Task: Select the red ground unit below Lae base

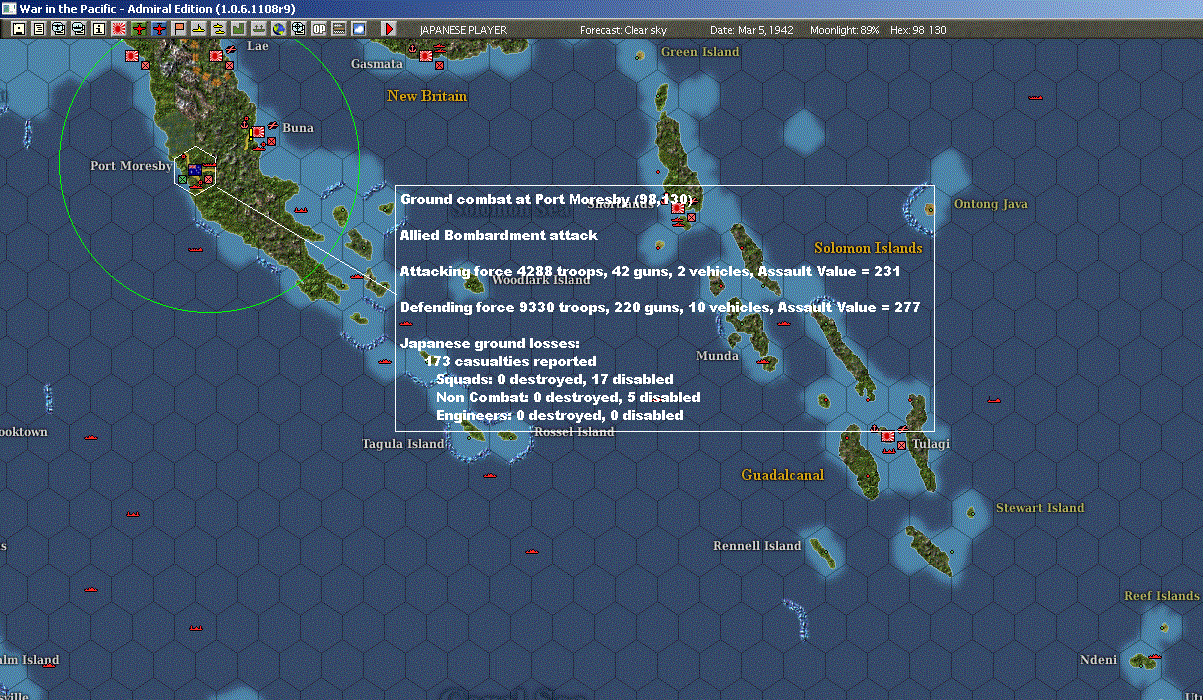Action: point(229,66)
